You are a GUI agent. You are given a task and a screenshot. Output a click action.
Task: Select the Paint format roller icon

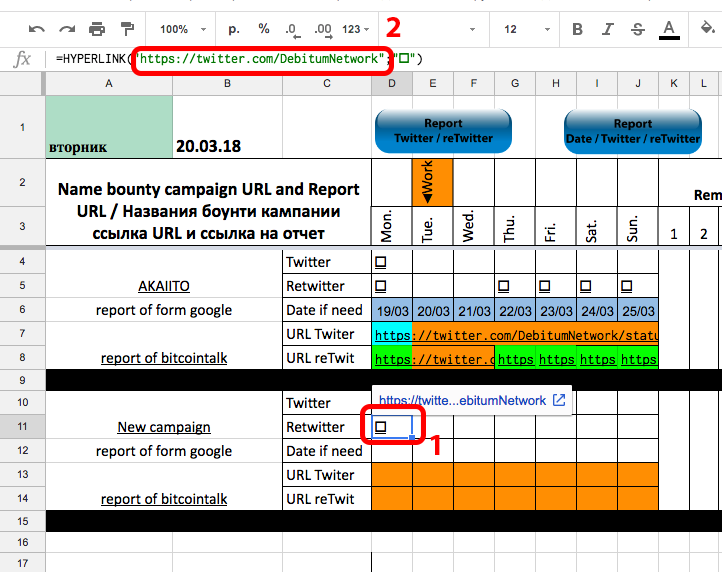pyautogui.click(x=127, y=29)
